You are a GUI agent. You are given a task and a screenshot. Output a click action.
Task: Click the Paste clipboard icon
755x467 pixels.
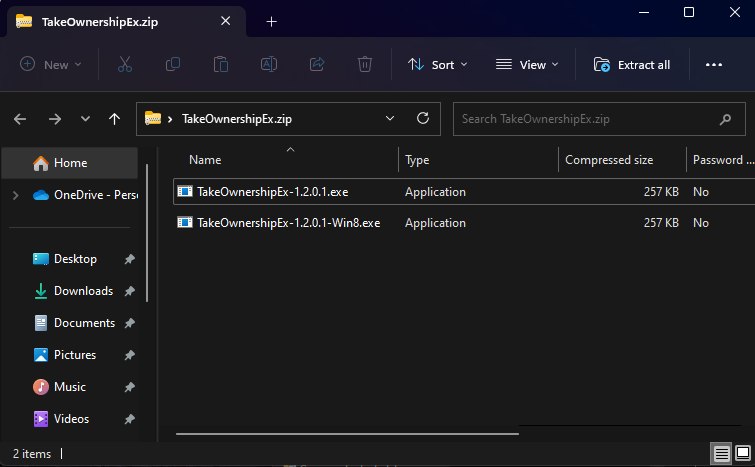click(x=221, y=64)
